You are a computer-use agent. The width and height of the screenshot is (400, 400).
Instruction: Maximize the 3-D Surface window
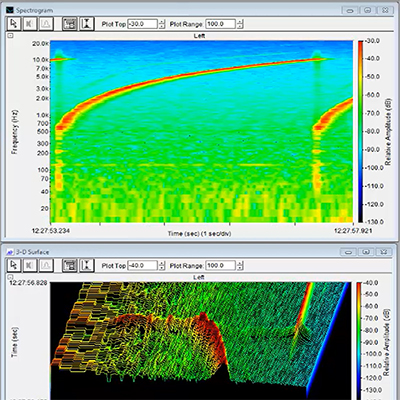(366, 252)
